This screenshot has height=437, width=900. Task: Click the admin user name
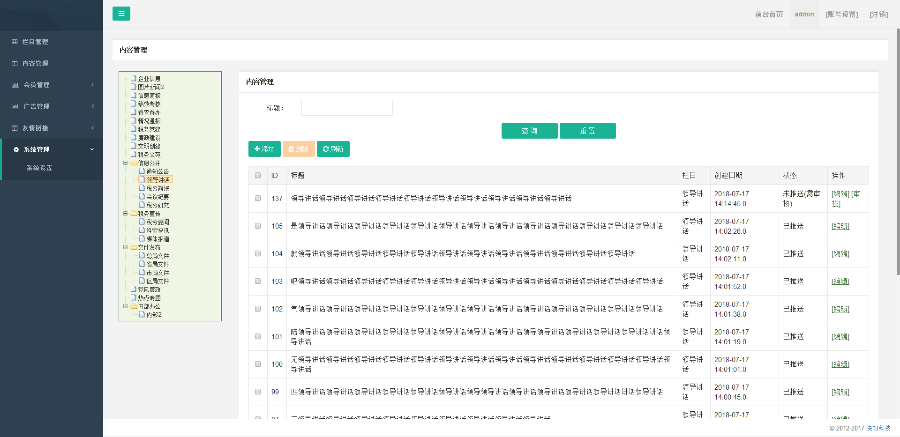click(804, 14)
